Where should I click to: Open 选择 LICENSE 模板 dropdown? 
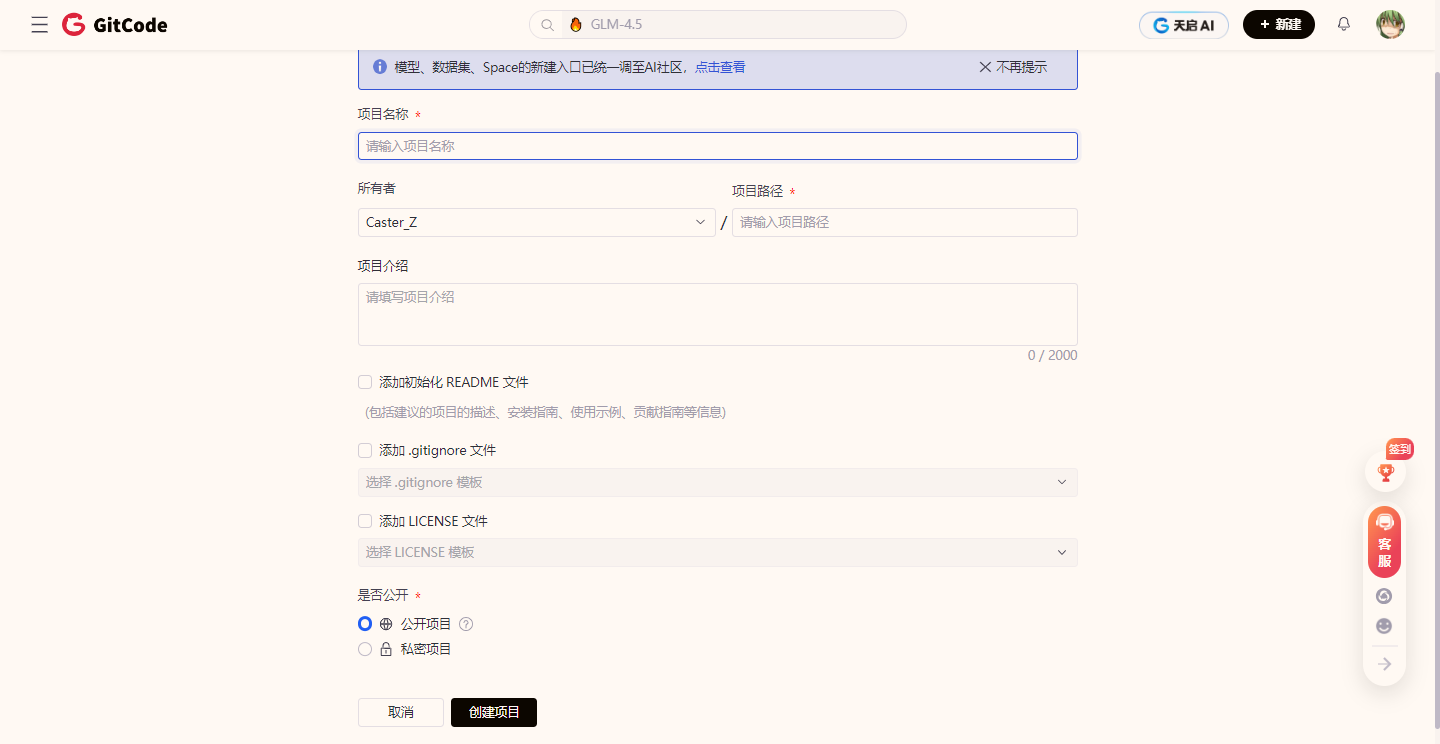[718, 552]
